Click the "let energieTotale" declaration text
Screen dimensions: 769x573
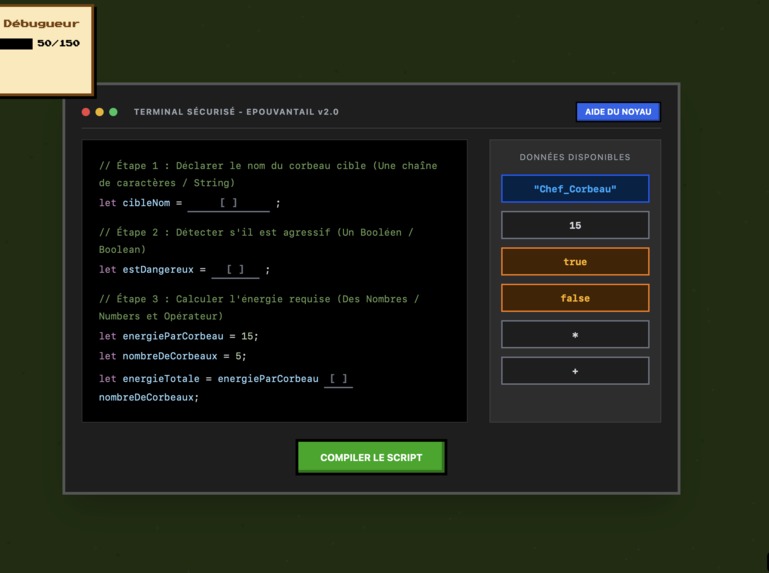(149, 379)
